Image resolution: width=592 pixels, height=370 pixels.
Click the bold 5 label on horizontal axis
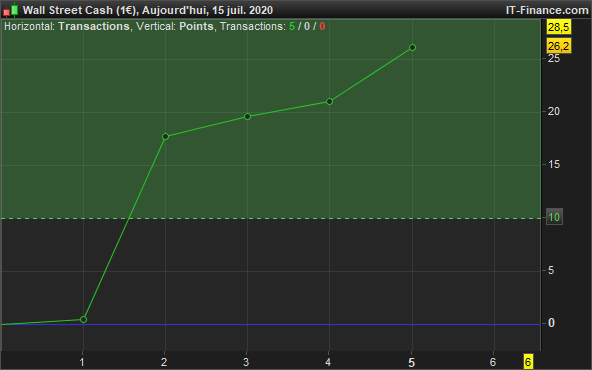[x=412, y=362]
